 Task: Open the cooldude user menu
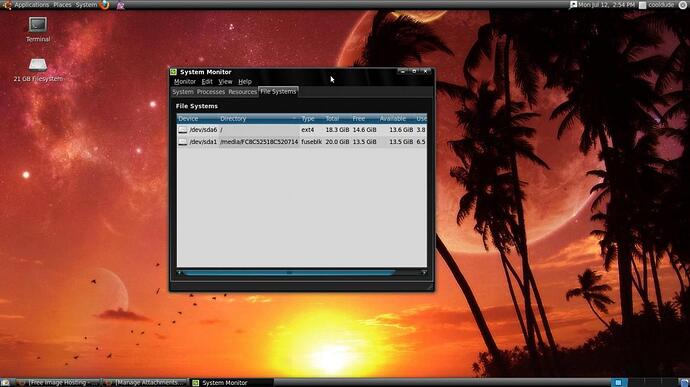(661, 5)
